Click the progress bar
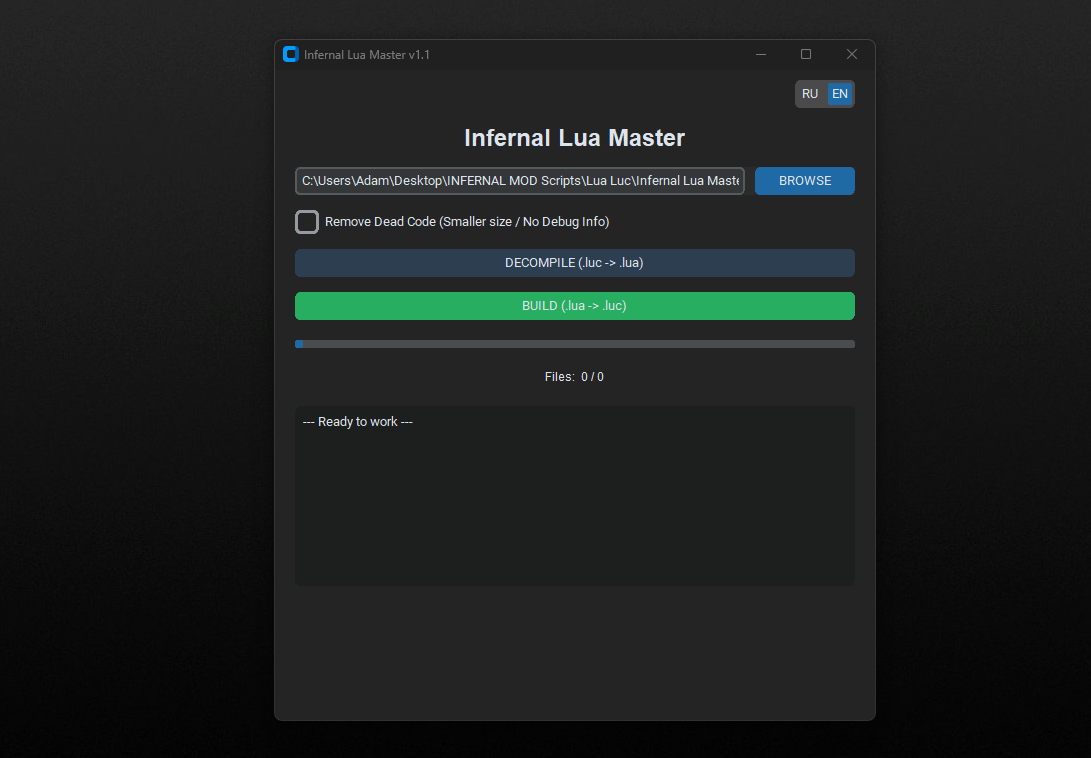The width and height of the screenshot is (1091, 758). point(575,344)
